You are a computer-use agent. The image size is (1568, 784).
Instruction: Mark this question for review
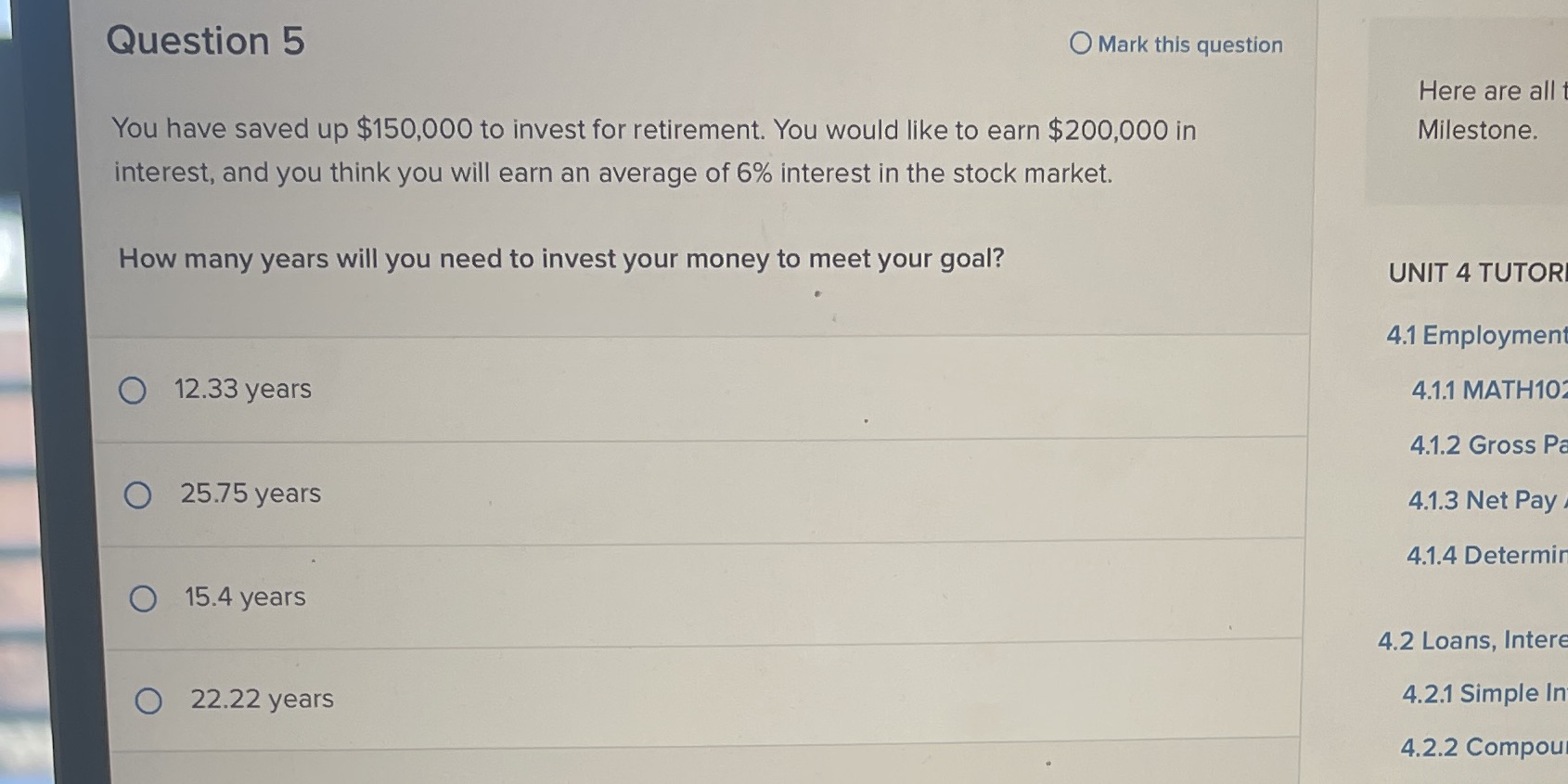[x=1174, y=45]
